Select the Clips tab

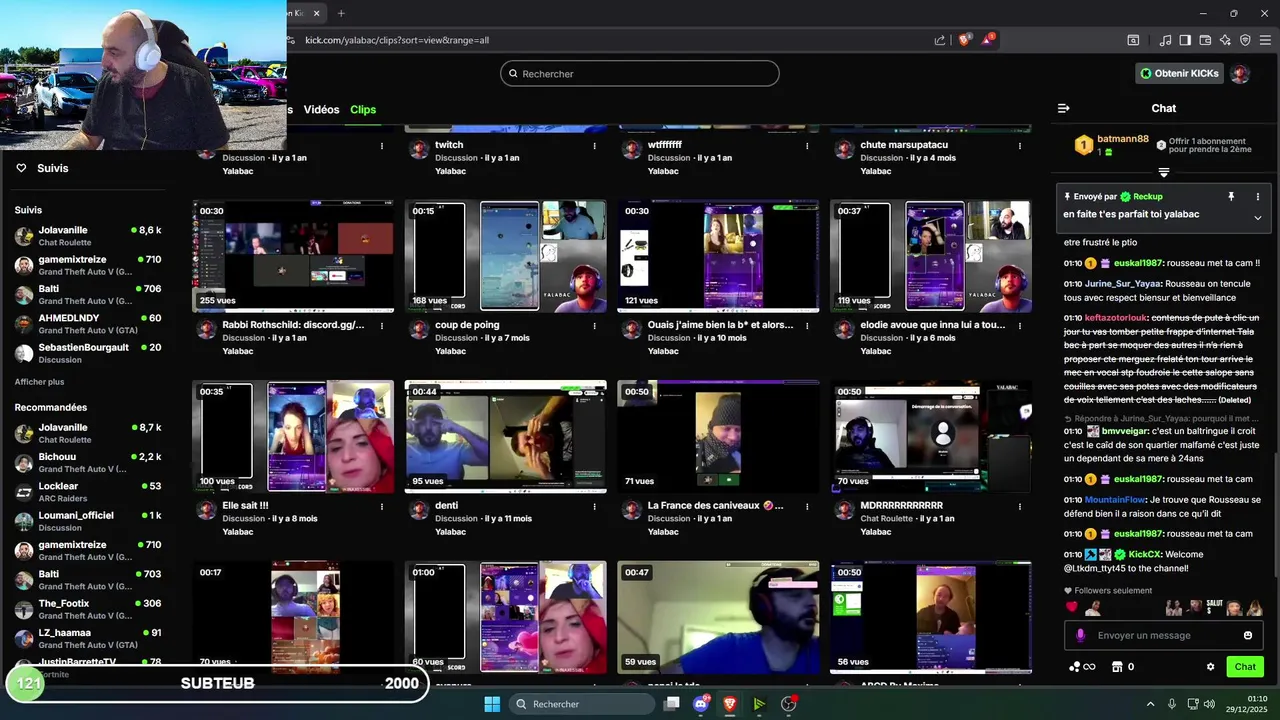point(363,109)
